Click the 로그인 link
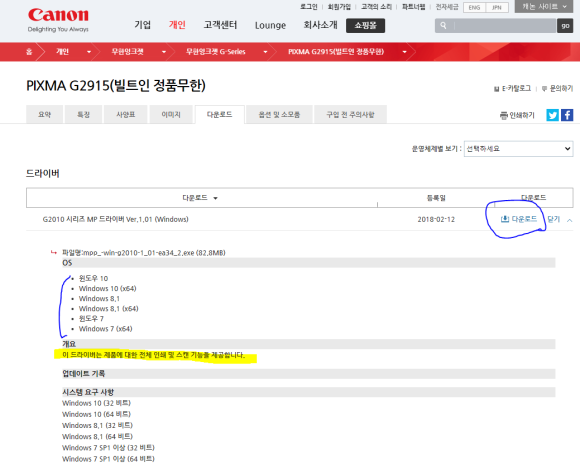The image size is (580, 471). 308,7
